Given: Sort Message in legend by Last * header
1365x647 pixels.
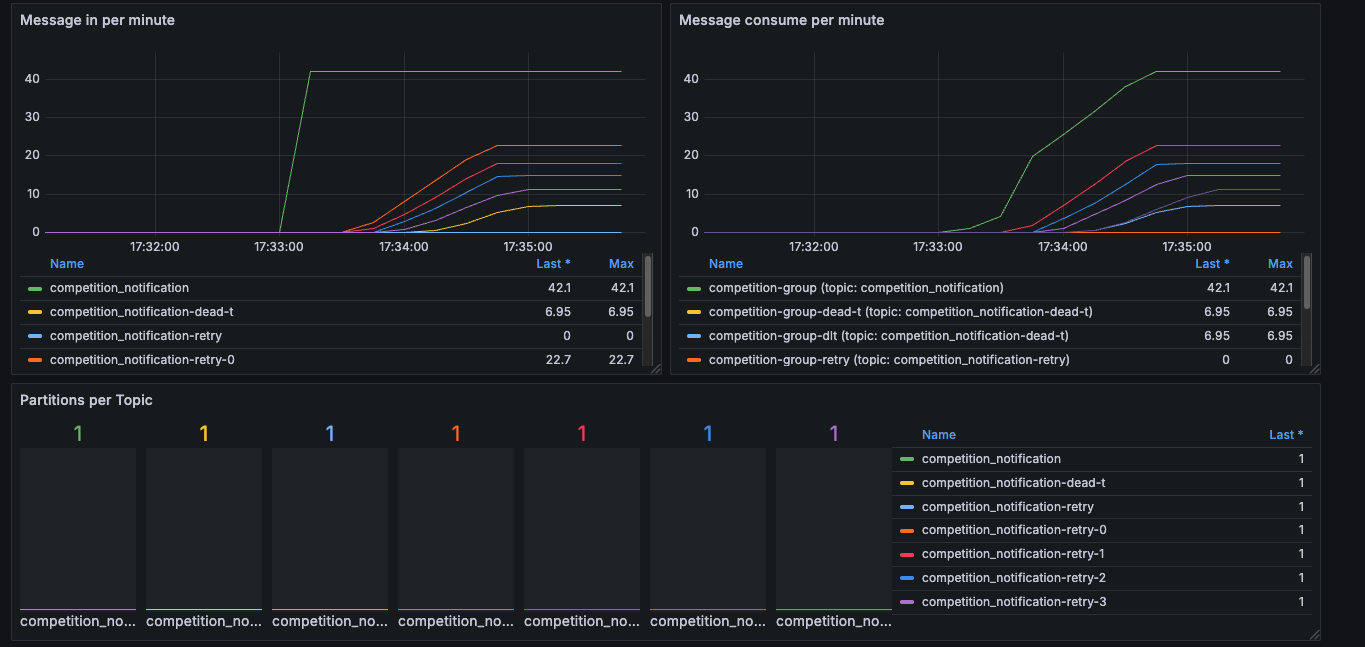Looking at the screenshot, I should tap(553, 264).
